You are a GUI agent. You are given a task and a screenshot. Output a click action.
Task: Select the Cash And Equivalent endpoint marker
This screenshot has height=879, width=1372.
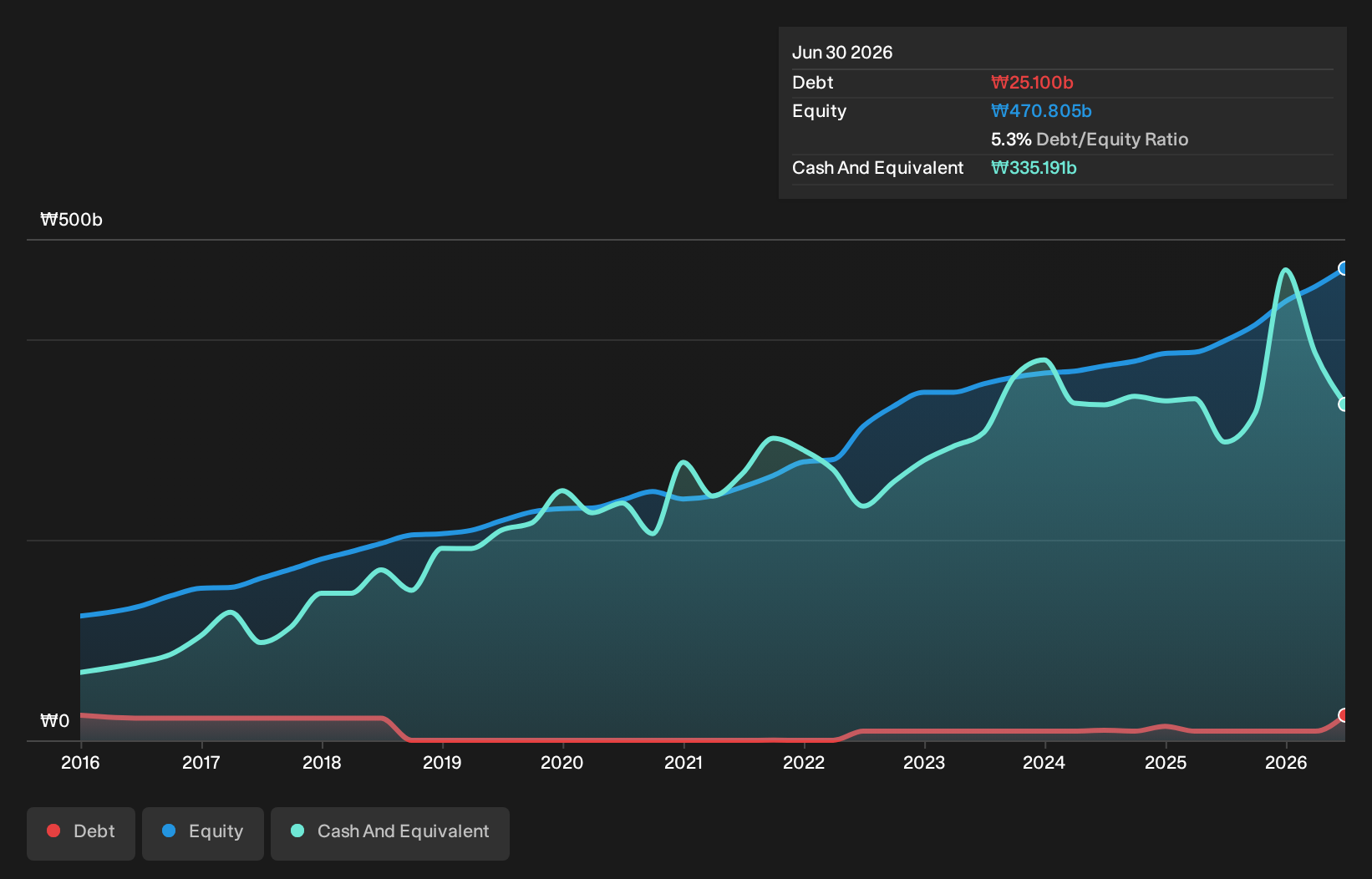click(x=1344, y=404)
